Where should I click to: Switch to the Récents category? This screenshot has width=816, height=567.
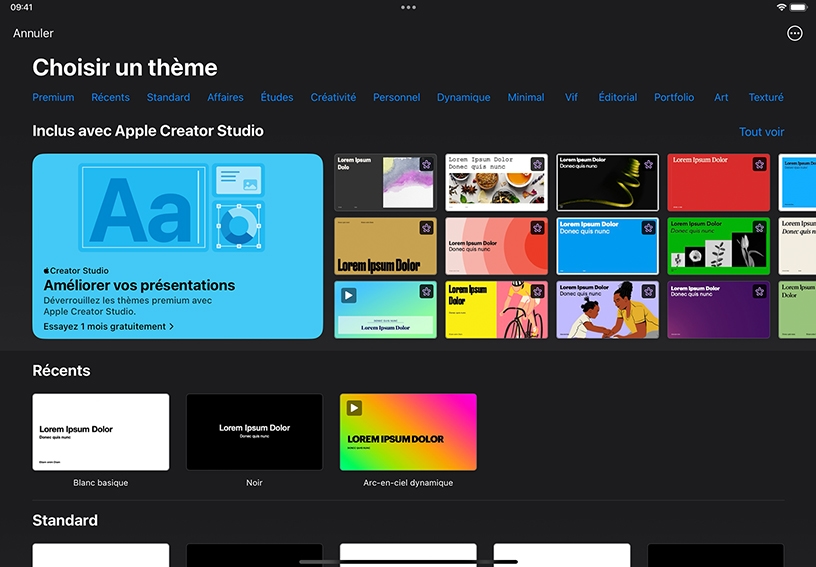(110, 97)
